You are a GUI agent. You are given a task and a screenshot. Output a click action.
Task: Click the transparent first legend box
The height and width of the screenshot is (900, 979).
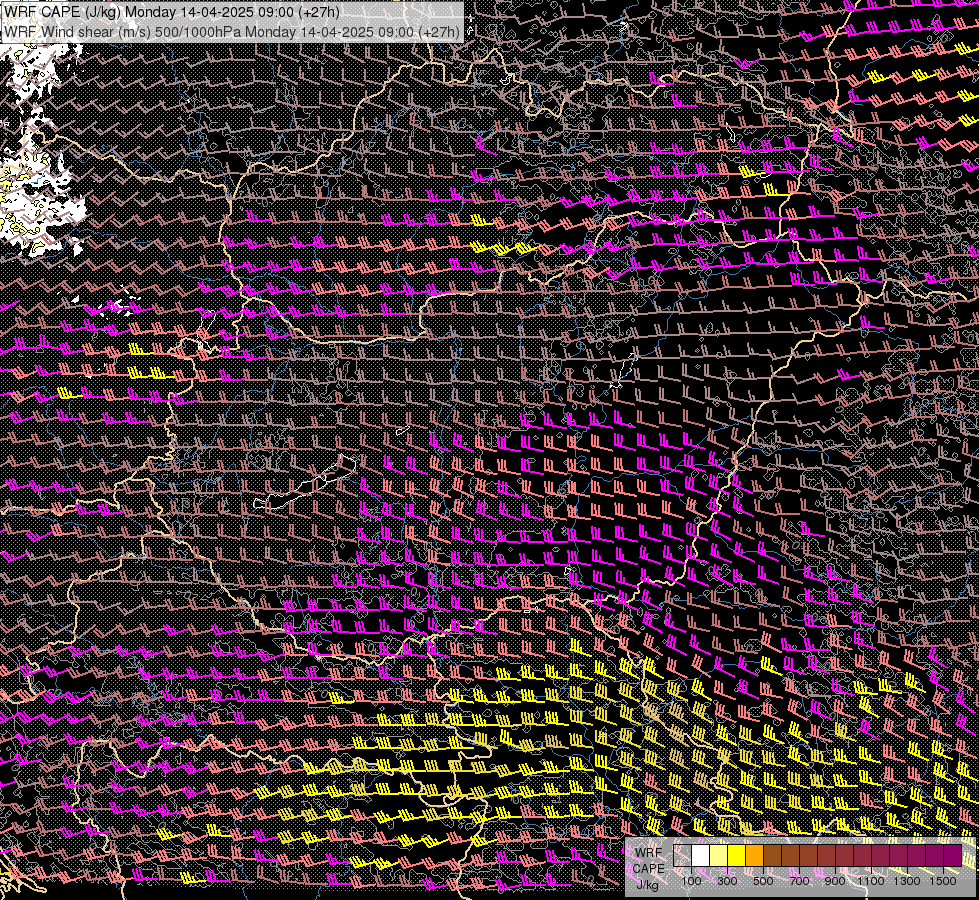point(682,855)
